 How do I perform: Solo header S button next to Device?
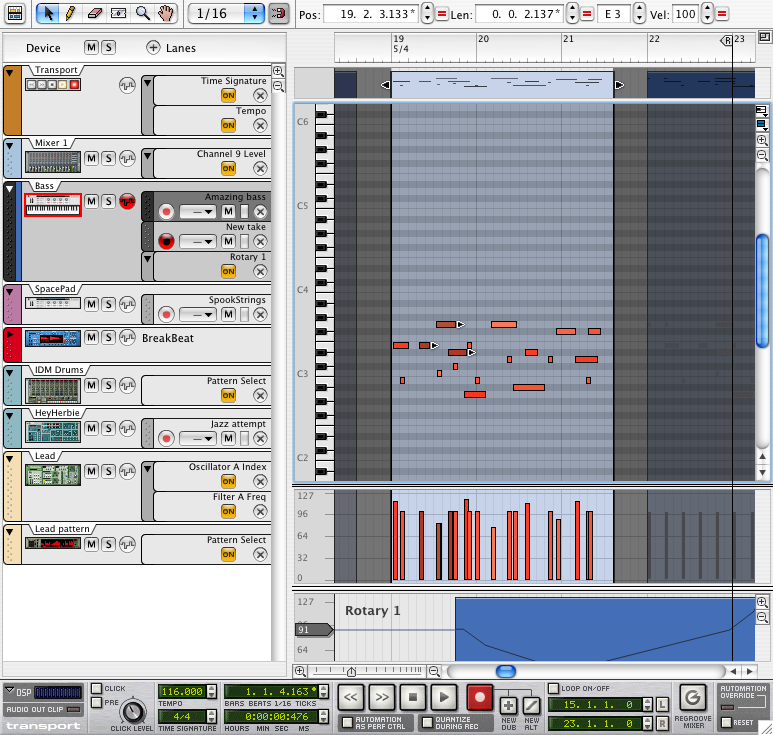[108, 47]
